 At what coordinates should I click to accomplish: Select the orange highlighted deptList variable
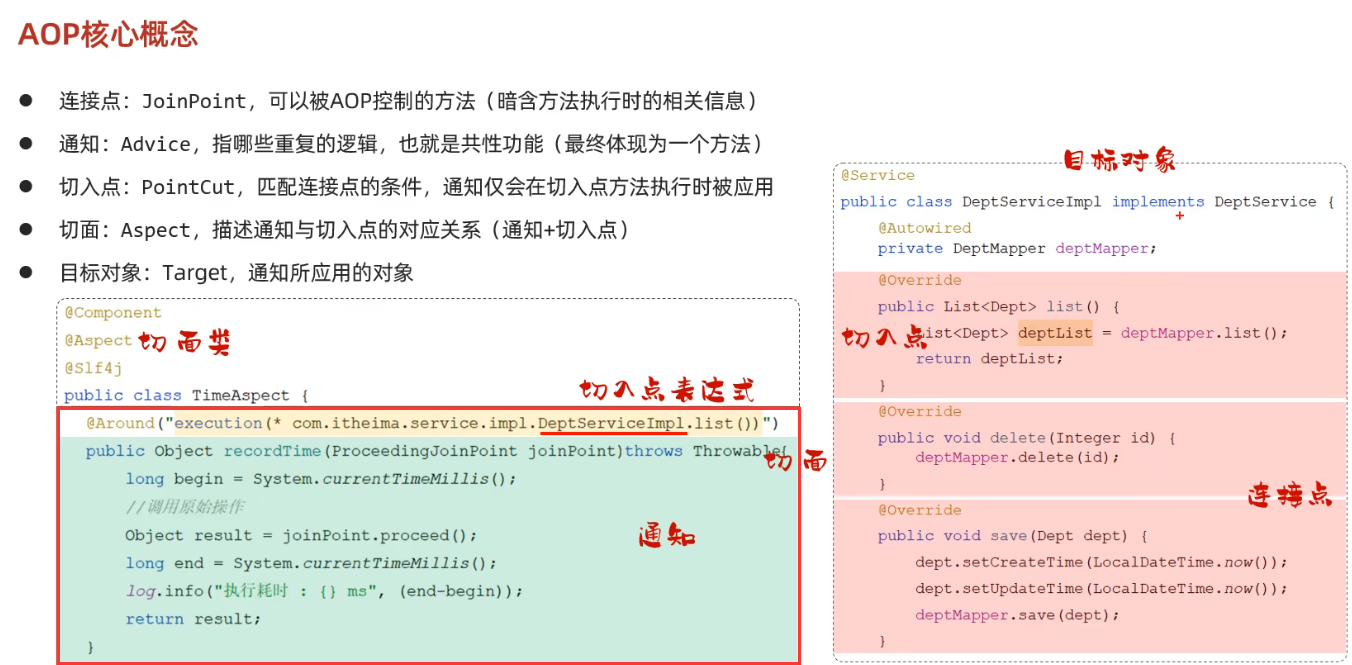click(x=1055, y=333)
